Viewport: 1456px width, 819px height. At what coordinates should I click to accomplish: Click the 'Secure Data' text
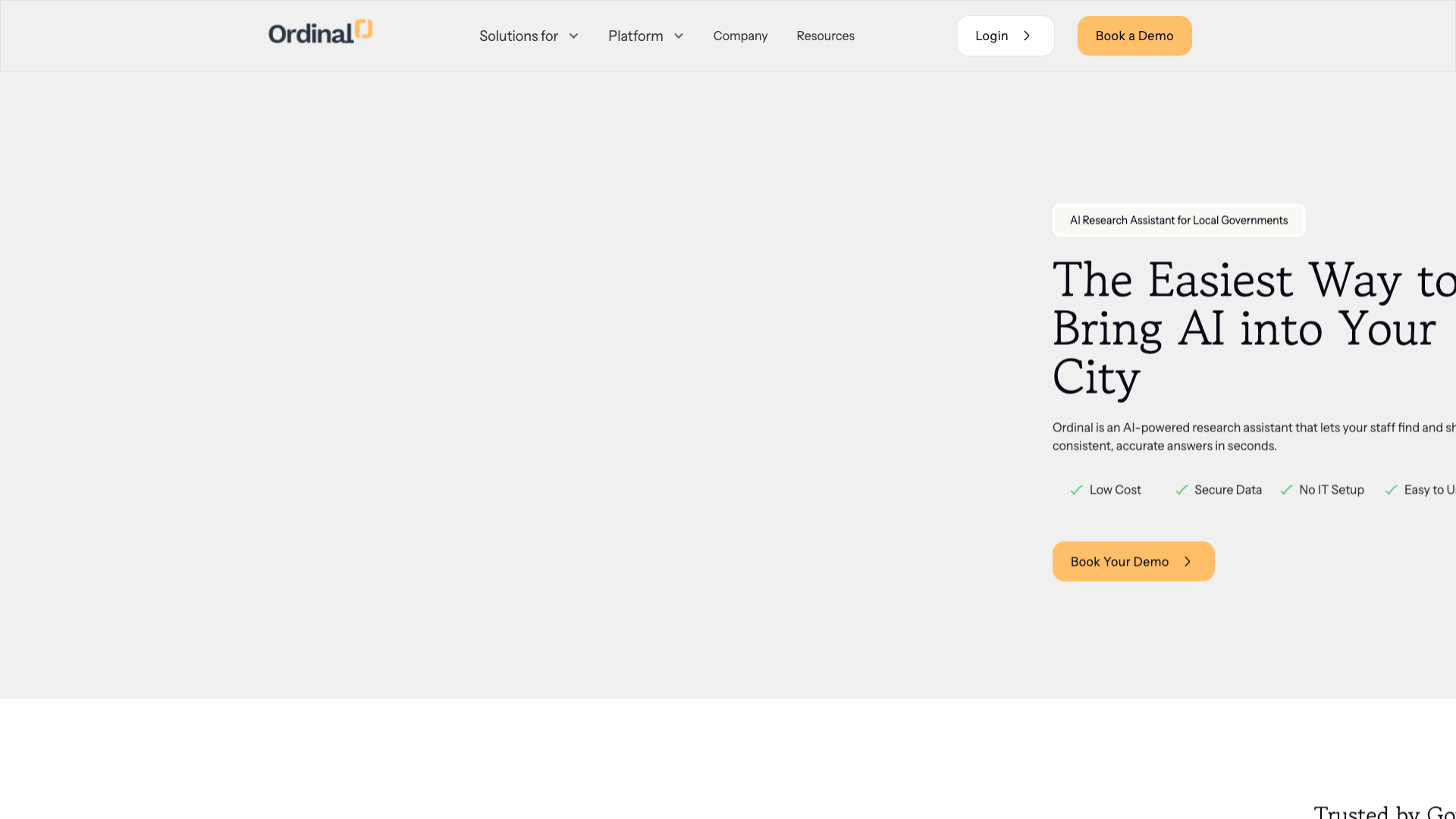[x=1228, y=490]
